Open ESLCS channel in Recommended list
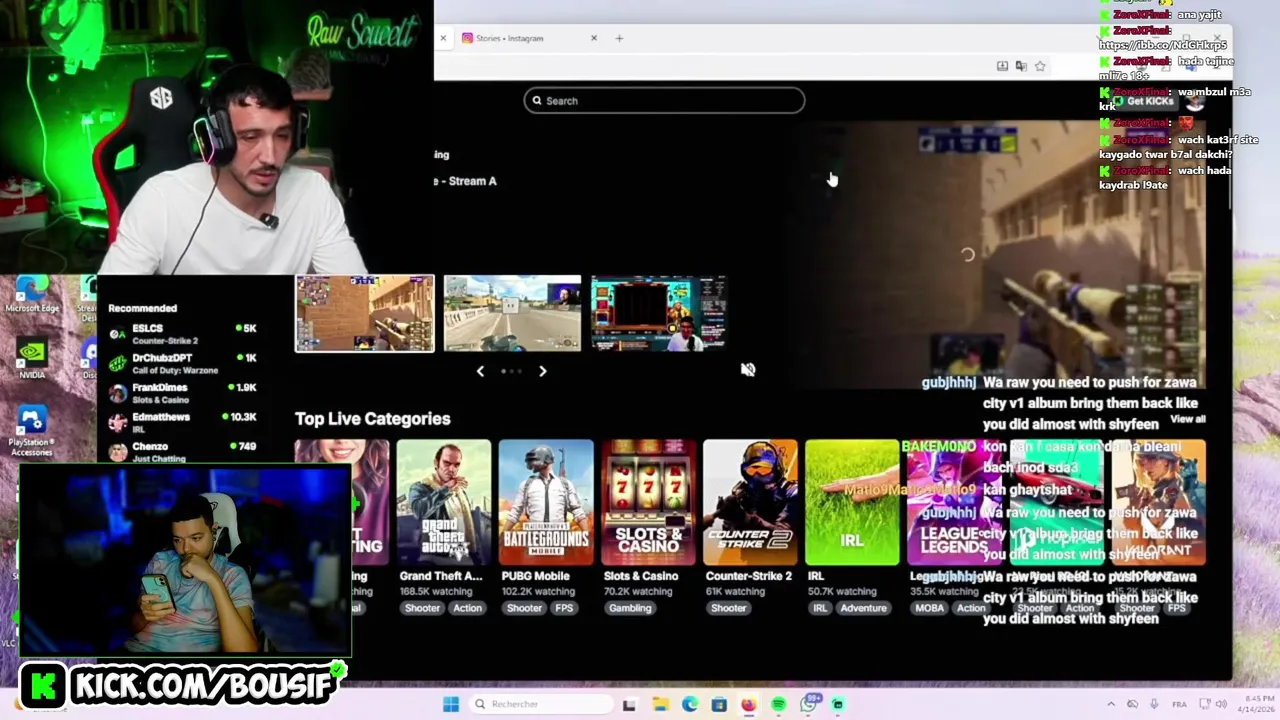This screenshot has width=1280, height=720. coord(182,334)
